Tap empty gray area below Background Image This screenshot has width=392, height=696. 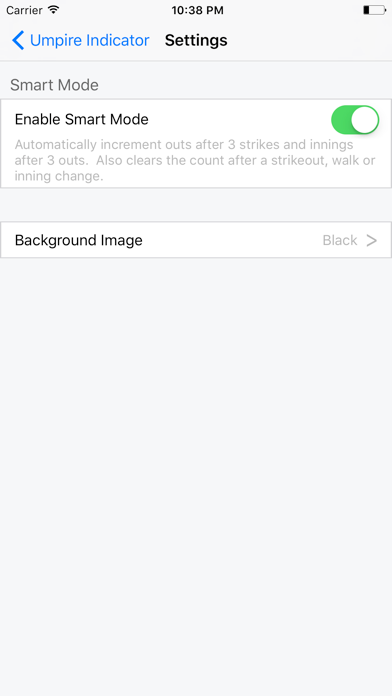point(196,475)
